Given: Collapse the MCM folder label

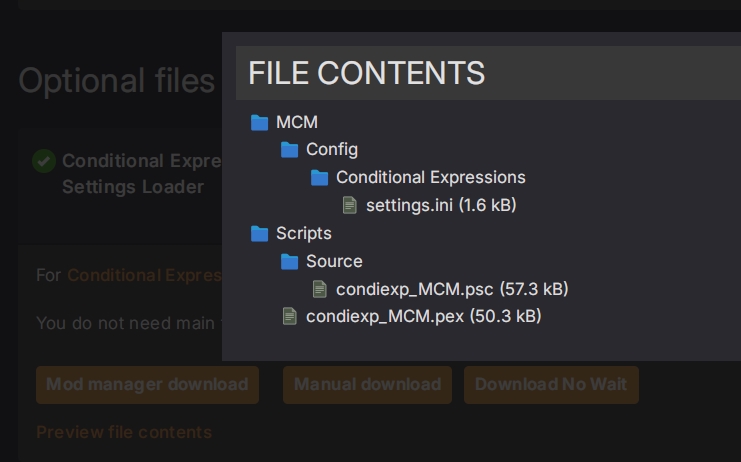Looking at the screenshot, I should pyautogui.click(x=297, y=122).
